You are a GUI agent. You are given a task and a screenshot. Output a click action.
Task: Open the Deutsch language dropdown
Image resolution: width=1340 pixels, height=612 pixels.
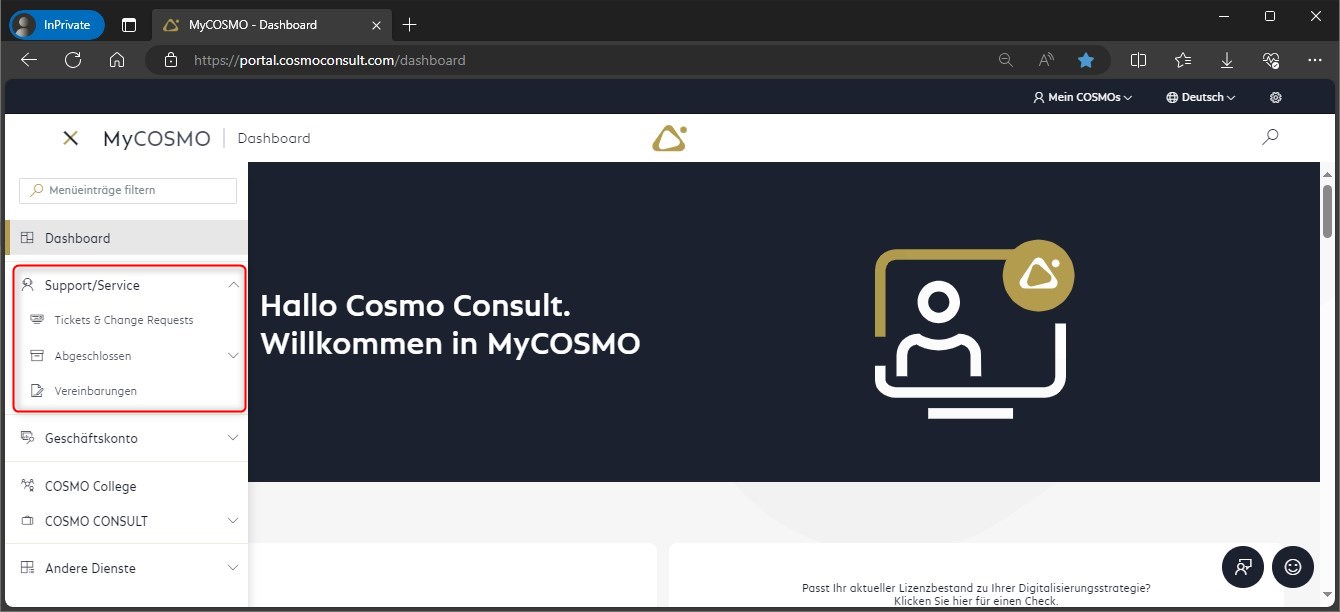pos(1200,96)
